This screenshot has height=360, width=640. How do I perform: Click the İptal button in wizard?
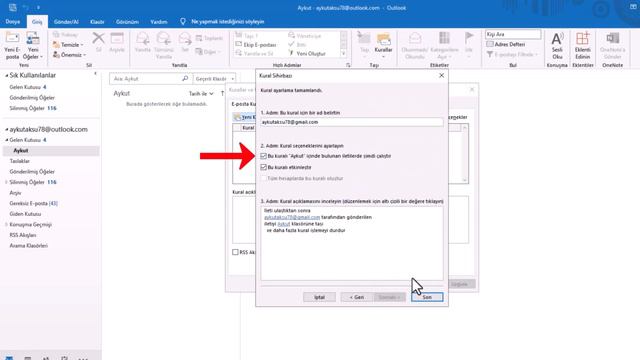[319, 297]
